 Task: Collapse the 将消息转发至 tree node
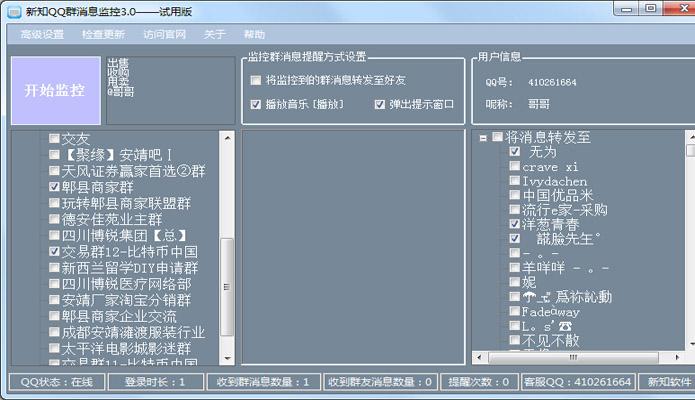(x=483, y=138)
